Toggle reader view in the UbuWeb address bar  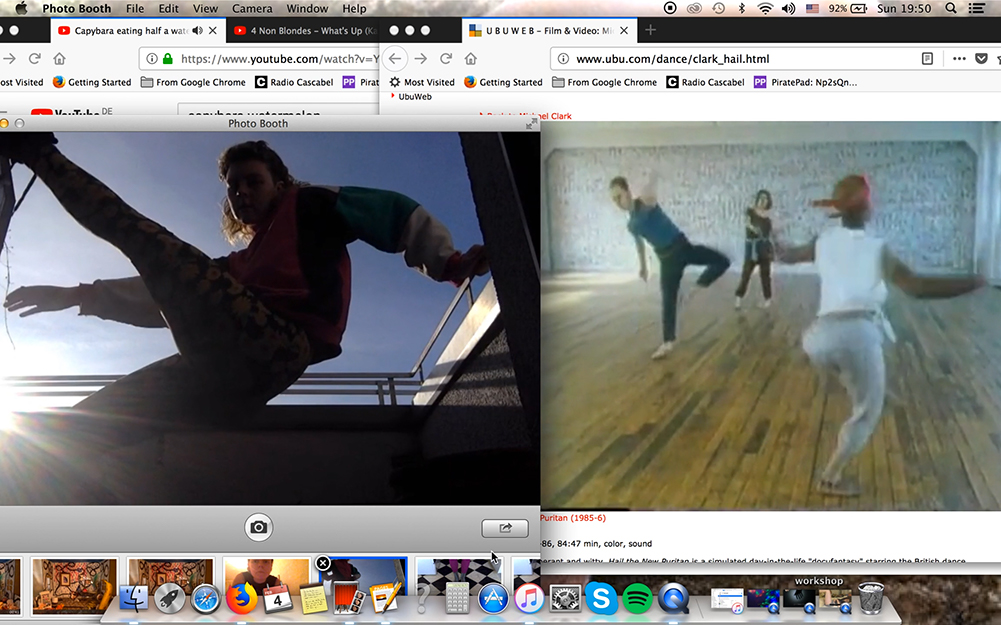(x=927, y=59)
